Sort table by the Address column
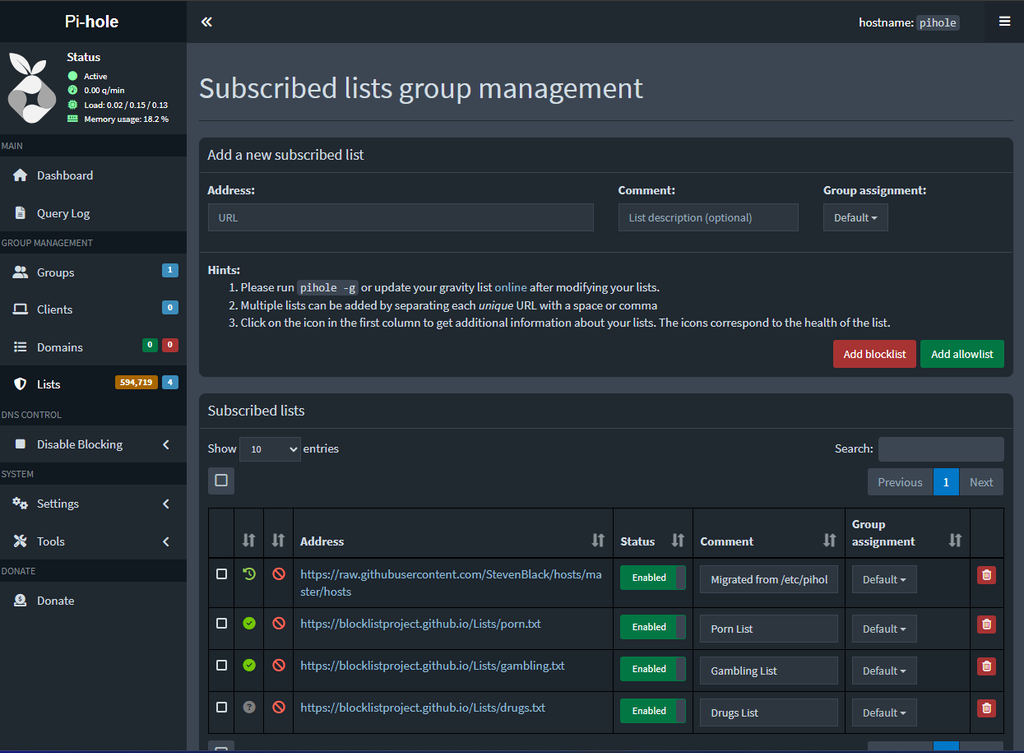Screen dimensions: 1024x753 598,541
